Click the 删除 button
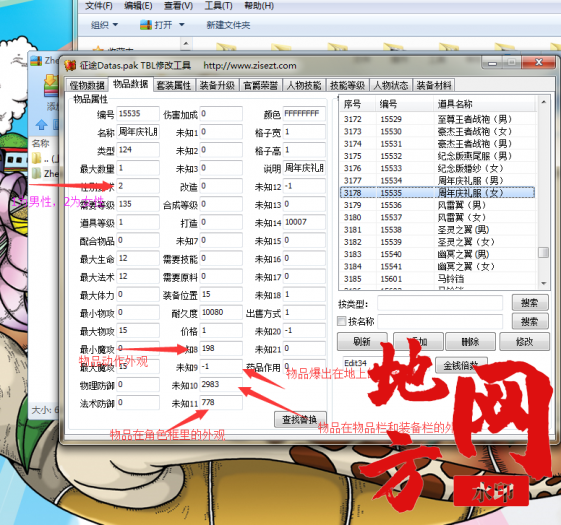 (x=470, y=341)
